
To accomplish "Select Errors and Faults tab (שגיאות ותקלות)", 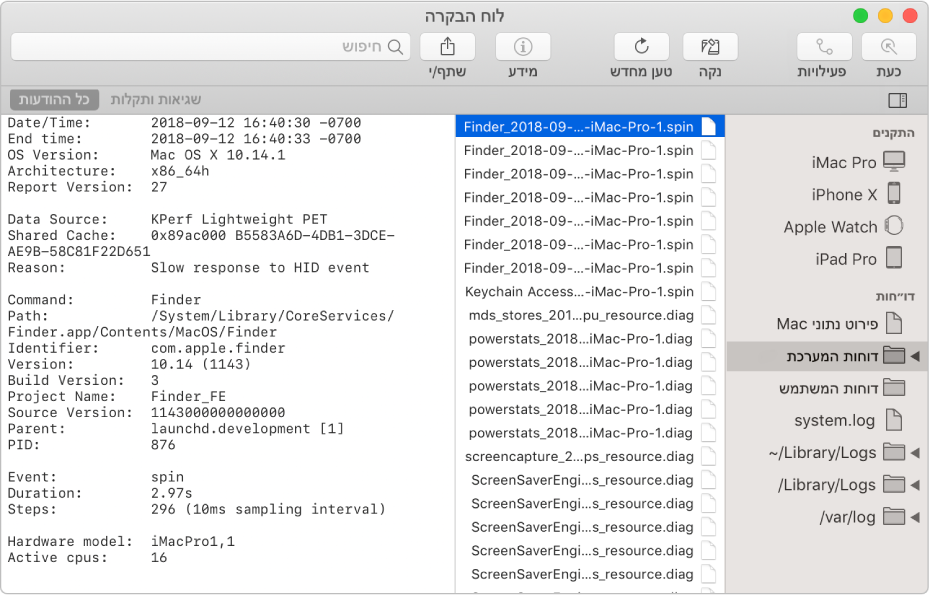I will (x=156, y=100).
